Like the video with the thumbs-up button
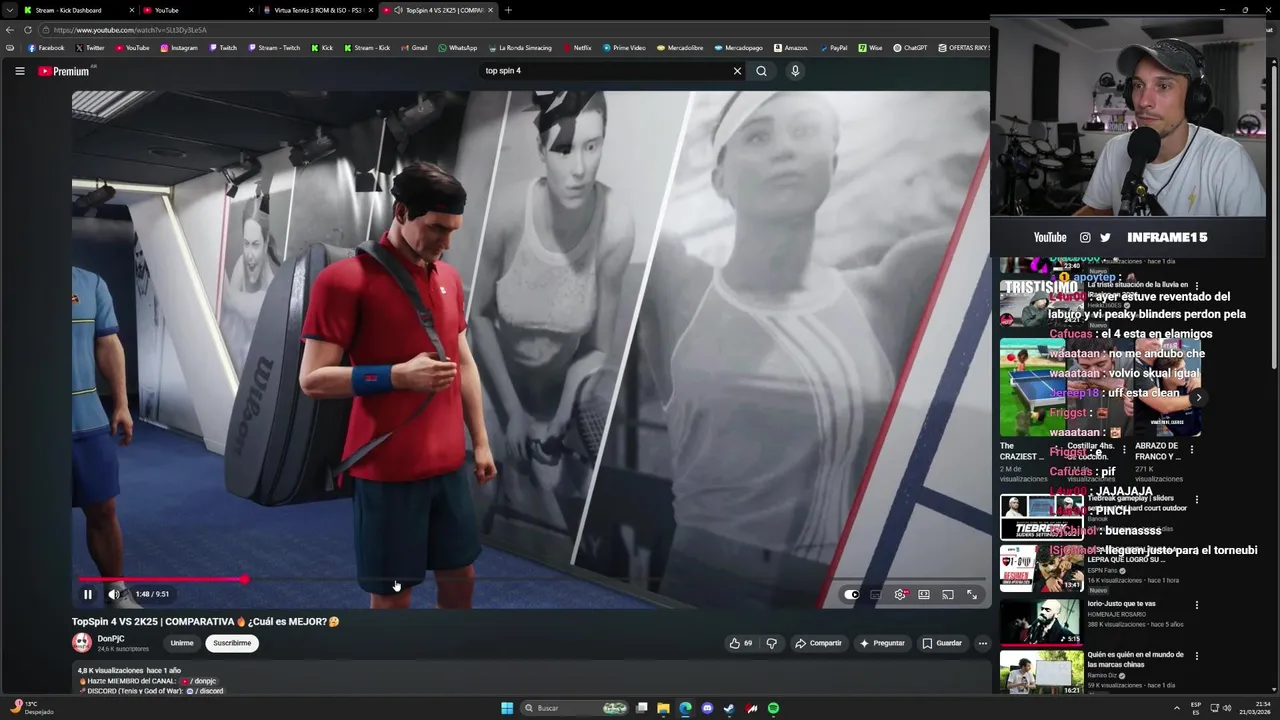 point(740,643)
